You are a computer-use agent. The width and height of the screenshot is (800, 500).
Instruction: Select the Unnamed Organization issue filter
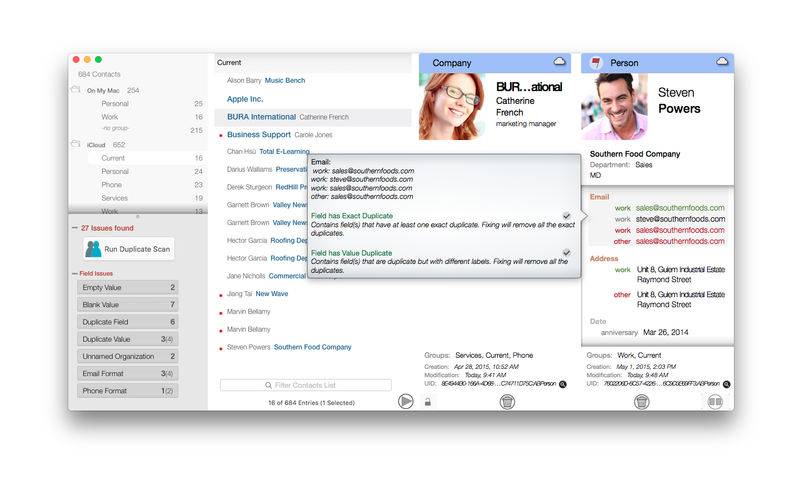click(128, 356)
